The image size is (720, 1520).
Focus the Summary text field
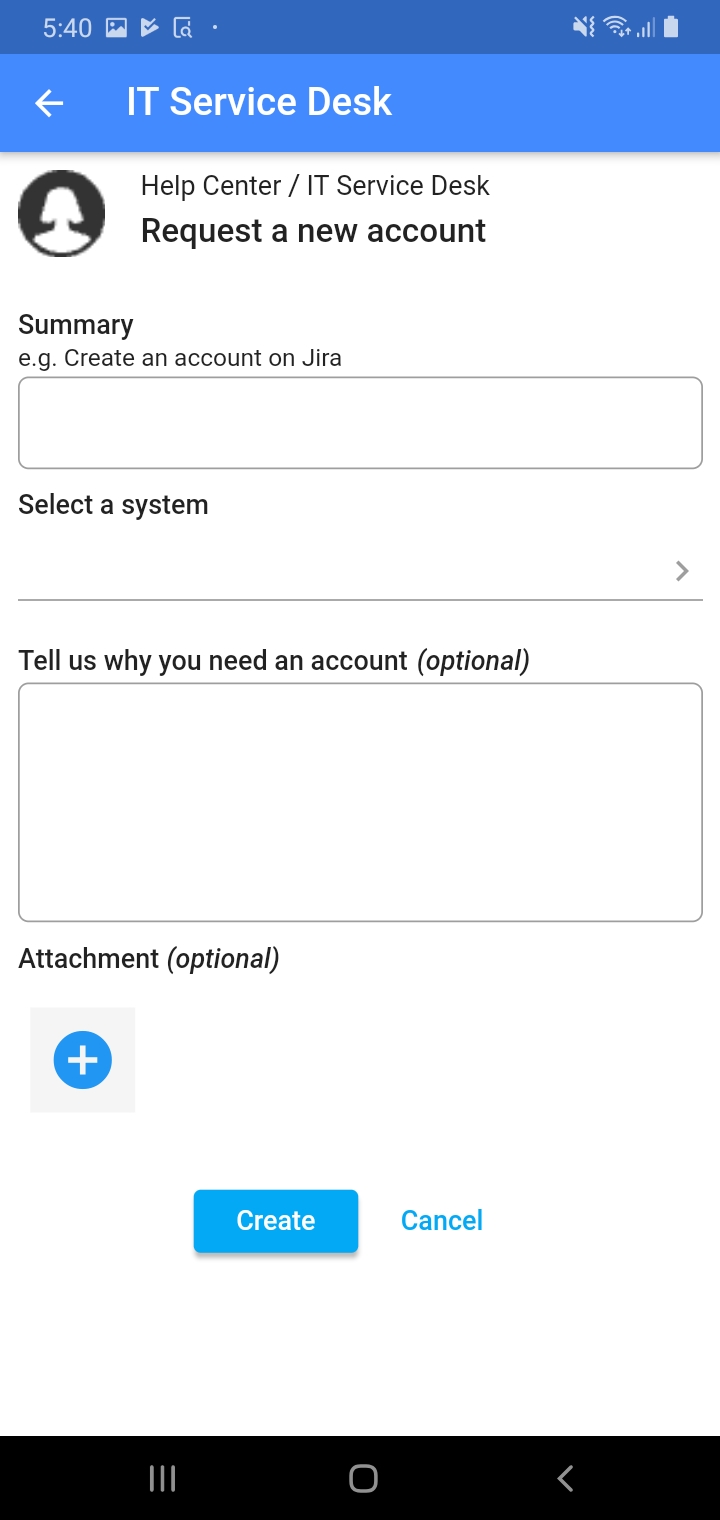click(x=360, y=422)
